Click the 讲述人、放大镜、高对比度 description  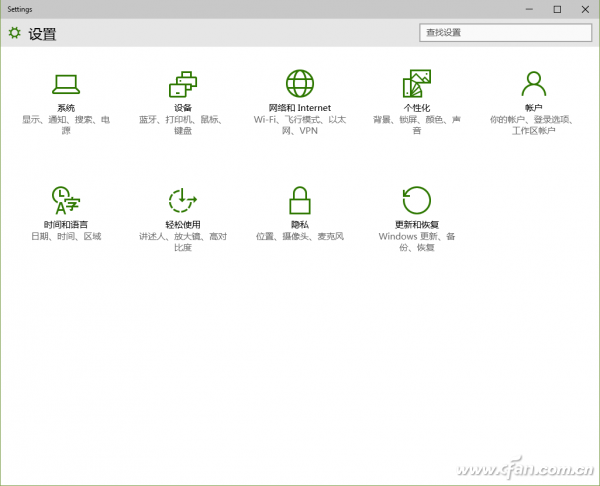coord(183,242)
